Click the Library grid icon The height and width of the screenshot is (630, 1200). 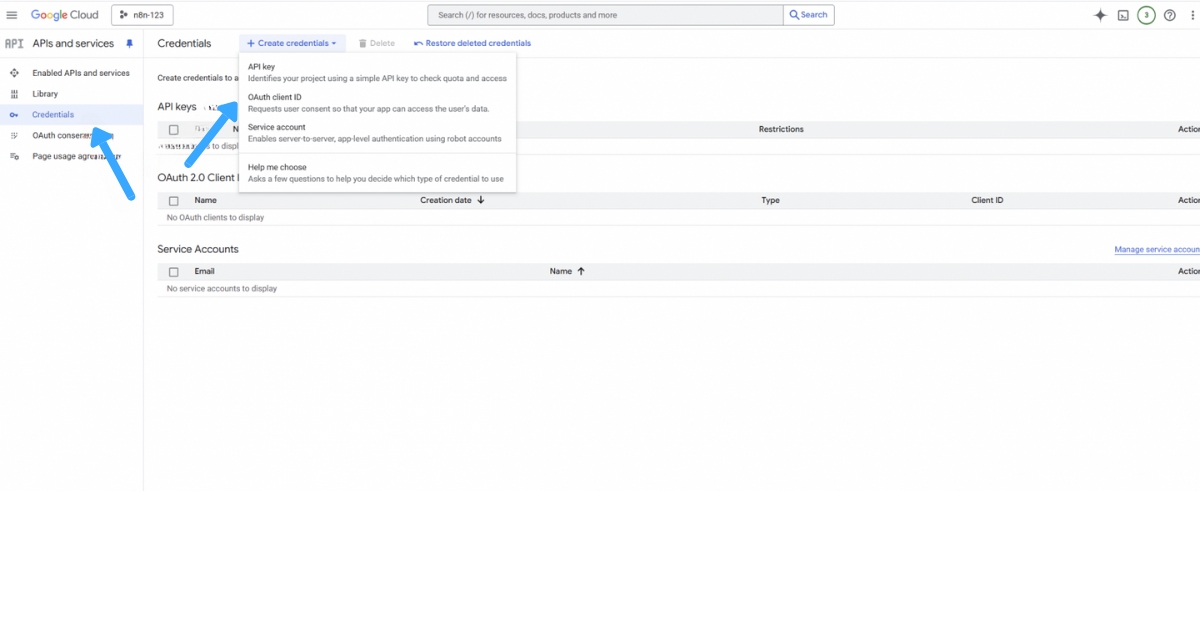pyautogui.click(x=14, y=93)
